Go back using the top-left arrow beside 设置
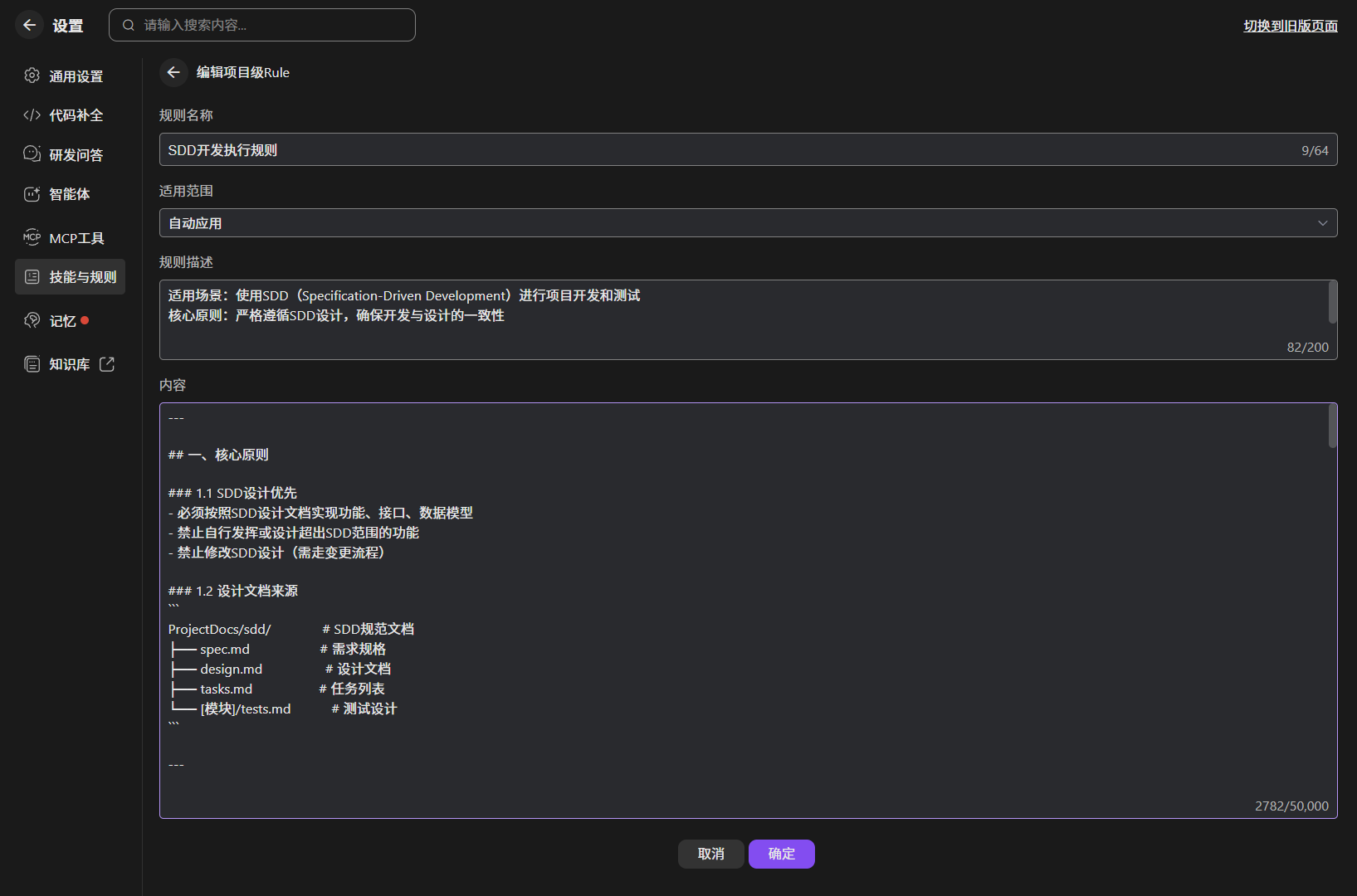This screenshot has height=896, width=1357. click(x=29, y=25)
